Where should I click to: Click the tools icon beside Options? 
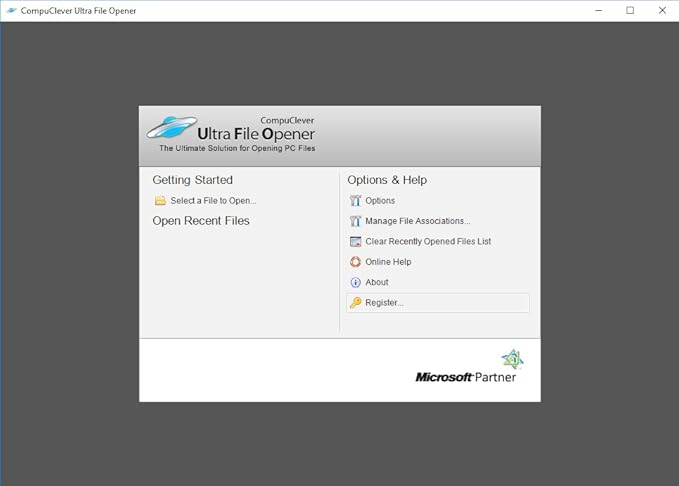click(355, 201)
